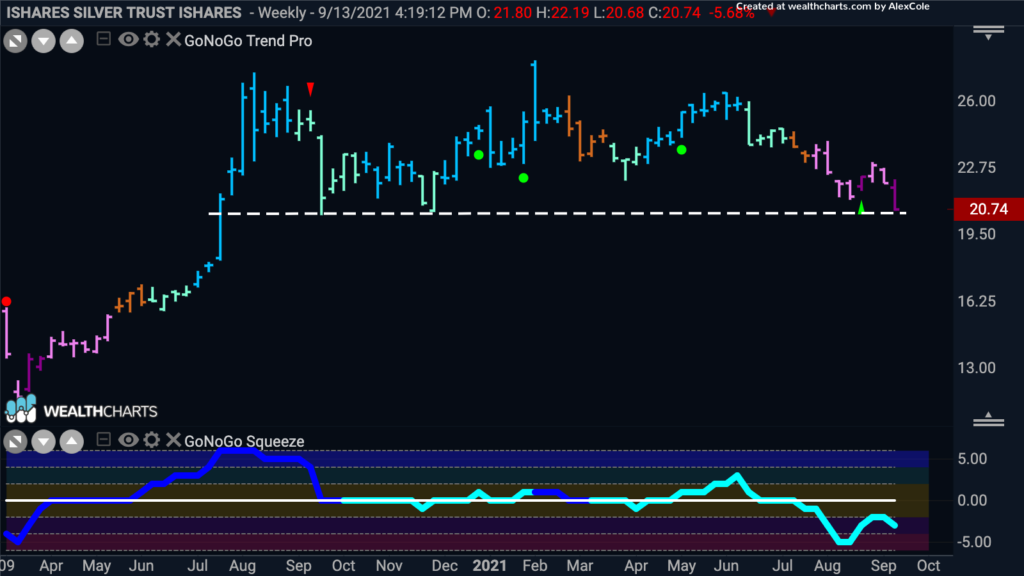Open GoNoGo Squeeze settings gear
Screen dimensions: 1024x576
pos(152,440)
